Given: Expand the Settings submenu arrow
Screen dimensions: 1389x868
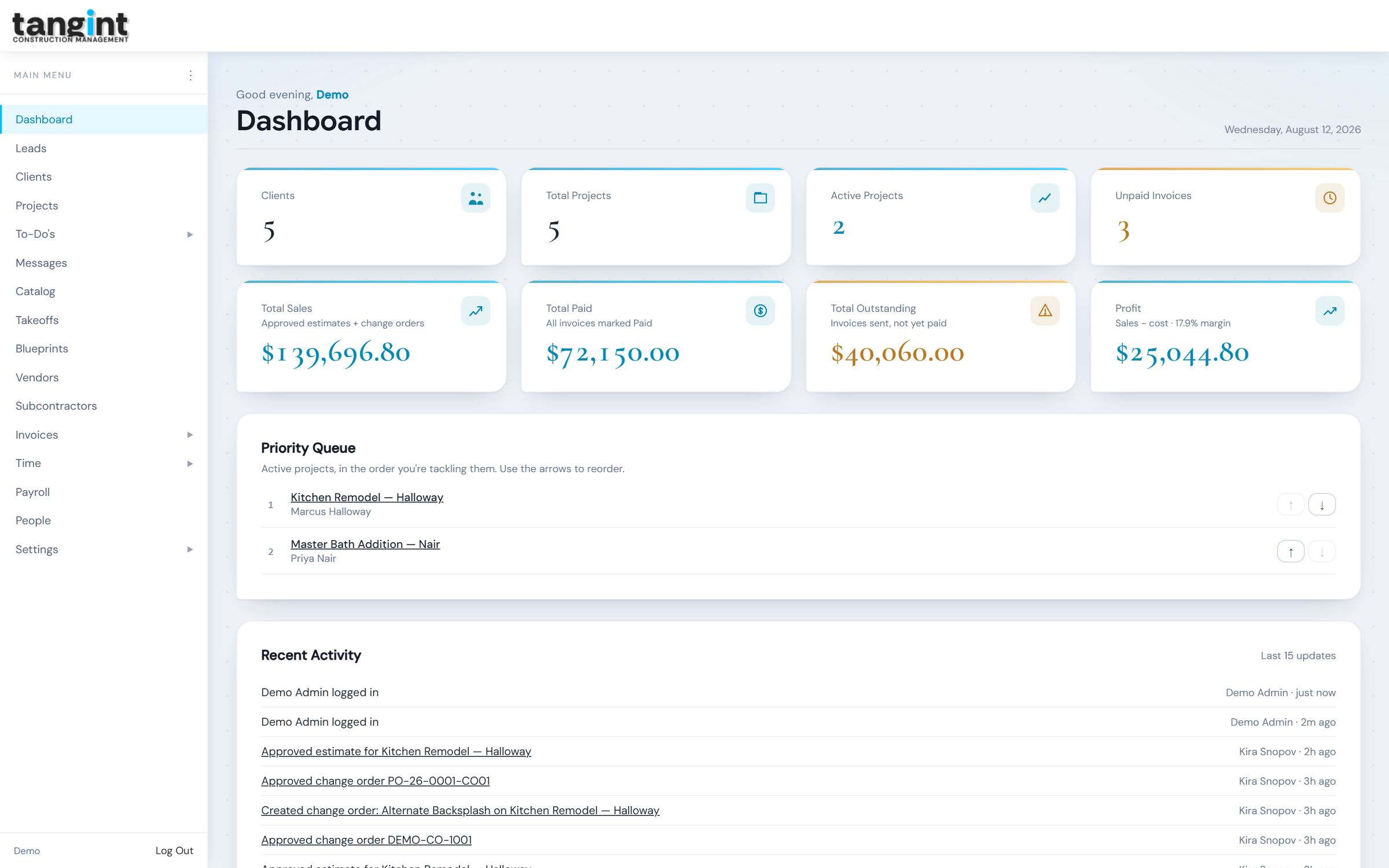Looking at the screenshot, I should (x=190, y=549).
